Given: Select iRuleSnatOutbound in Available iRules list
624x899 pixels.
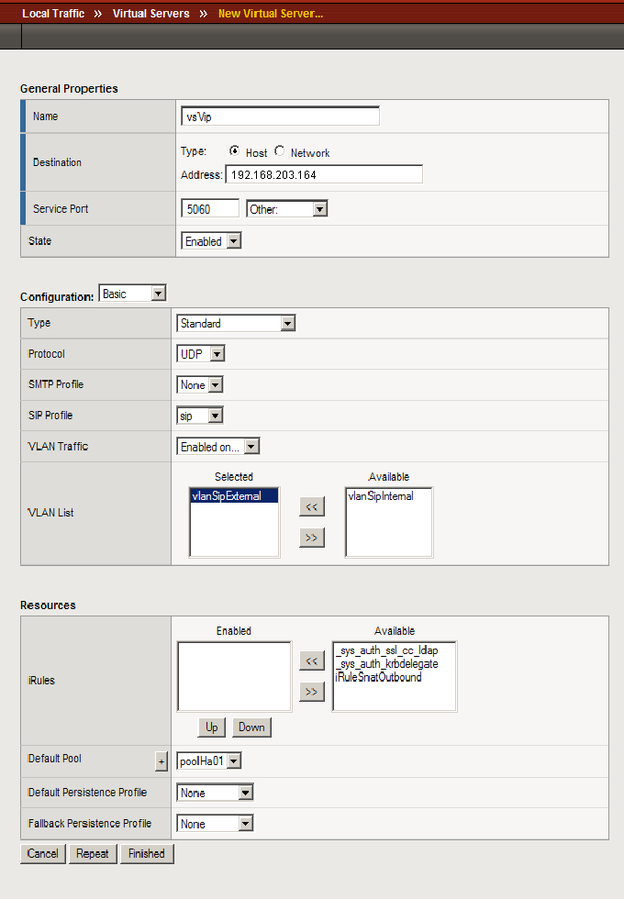Looking at the screenshot, I should pos(379,677).
